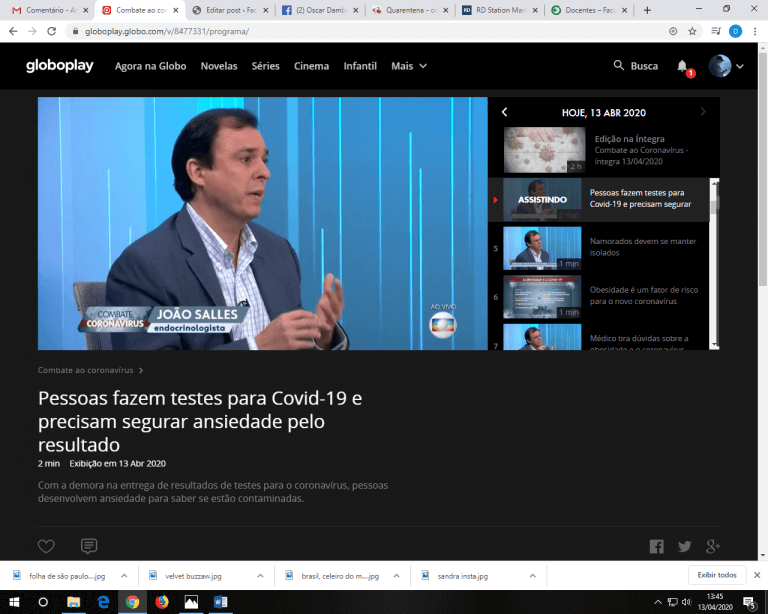Go back in browser history

[x=13, y=31]
